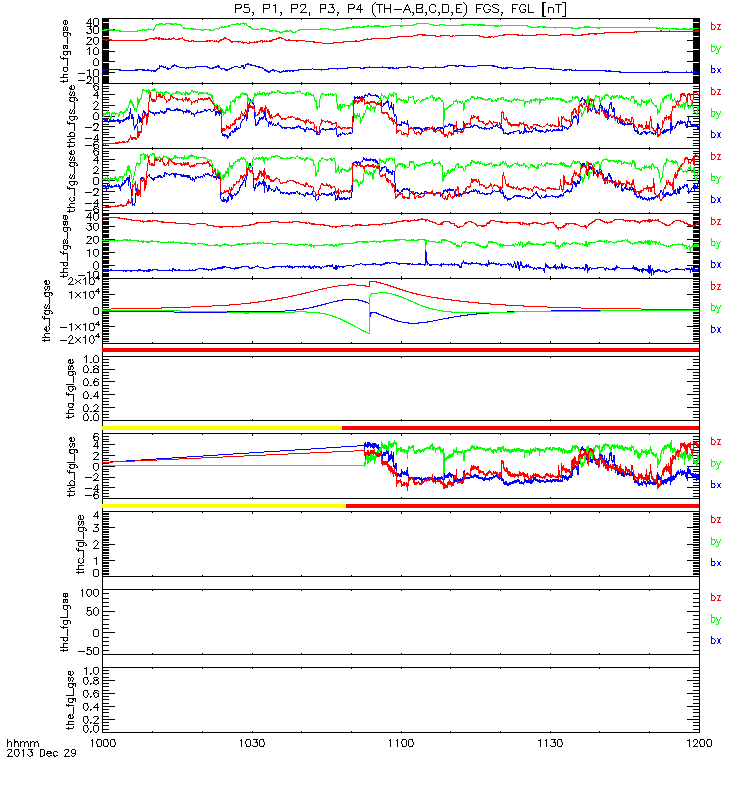This screenshot has height=800, width=750.
Task: Click the bx legend of thb_fgl_gse panel
Action: tap(716, 485)
